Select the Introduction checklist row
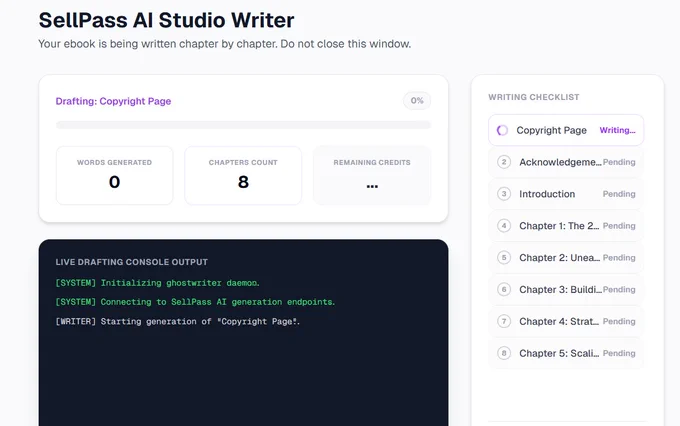This screenshot has width=680, height=426. (566, 194)
